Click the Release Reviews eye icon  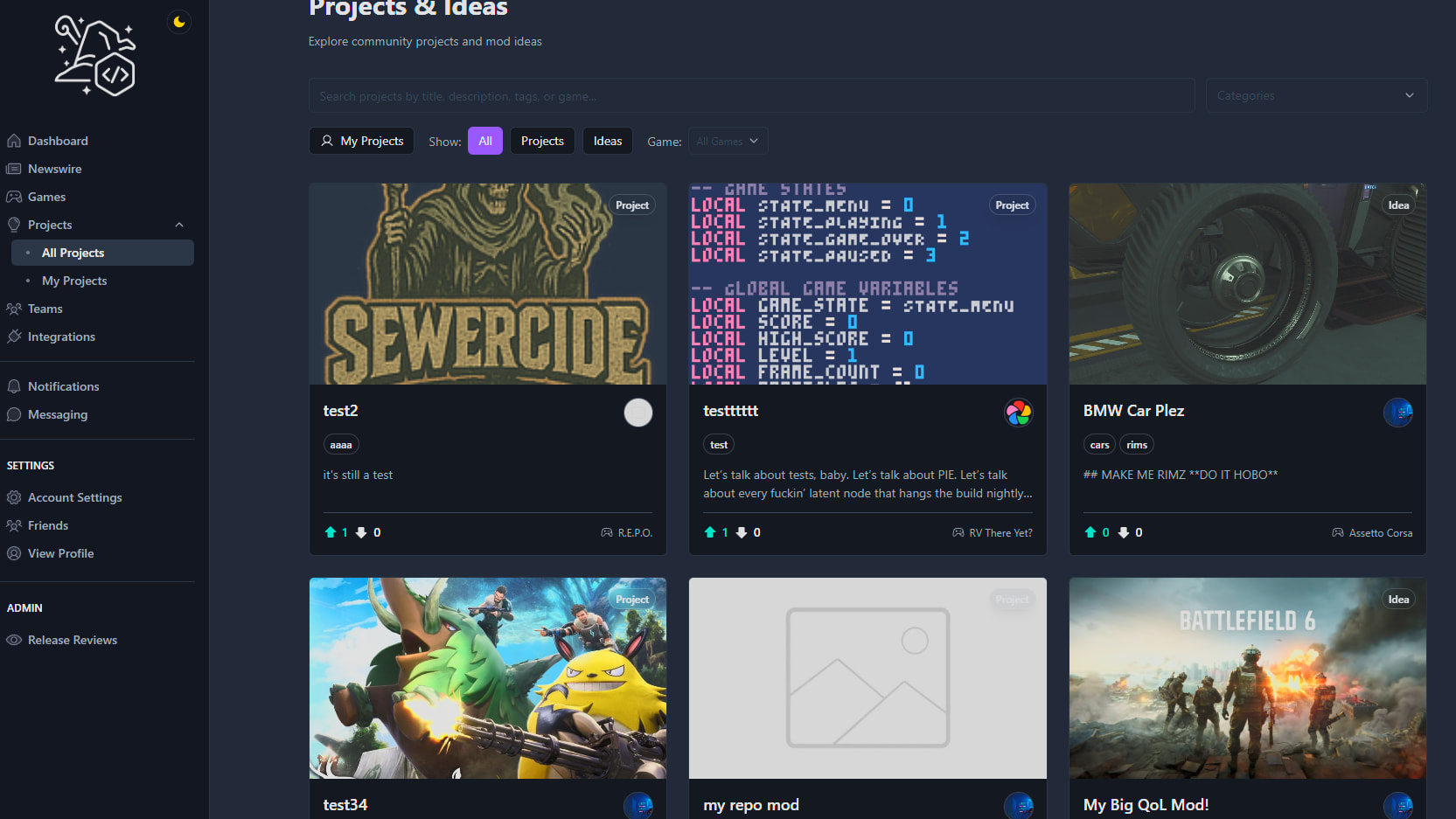(14, 640)
